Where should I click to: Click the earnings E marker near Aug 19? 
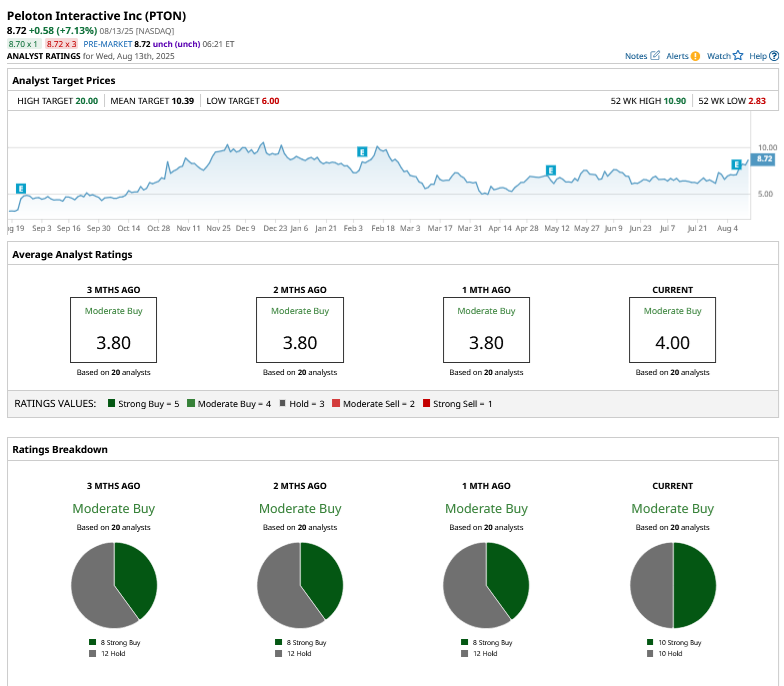point(20,188)
